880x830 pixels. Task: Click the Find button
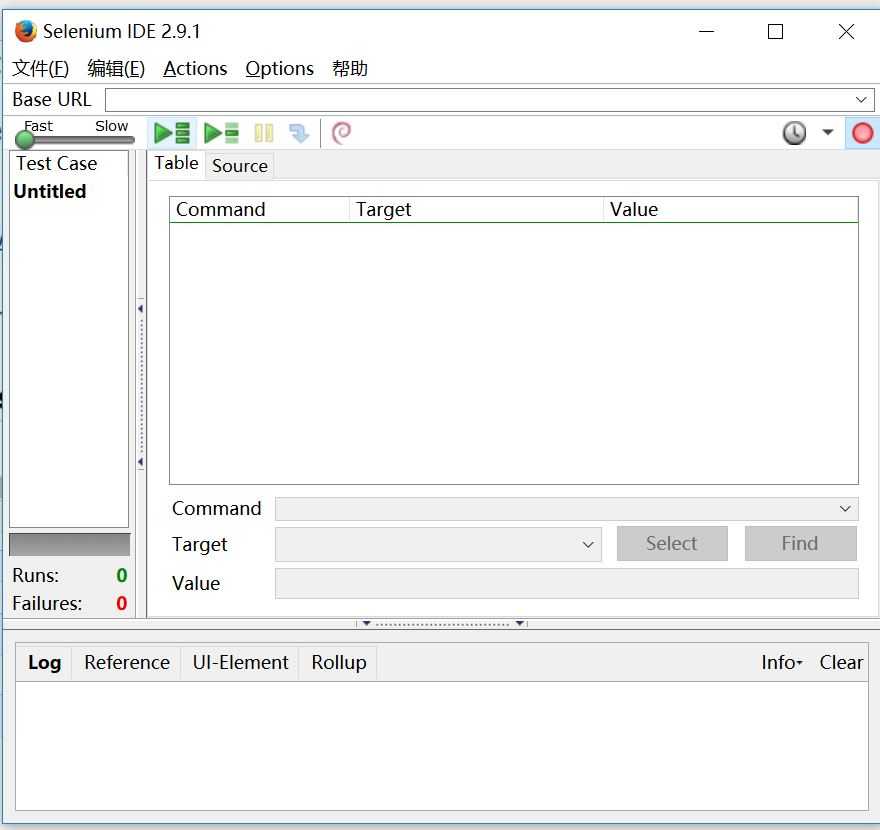(800, 543)
